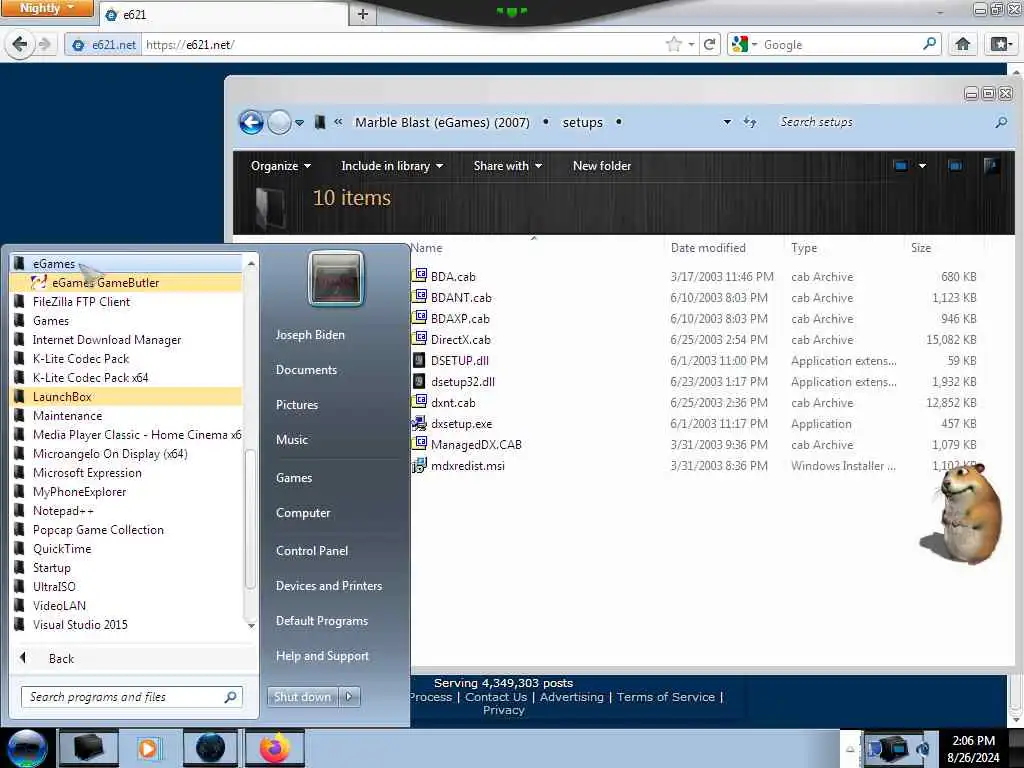The height and width of the screenshot is (768, 1024).
Task: Click the user account picture
Action: point(336,278)
